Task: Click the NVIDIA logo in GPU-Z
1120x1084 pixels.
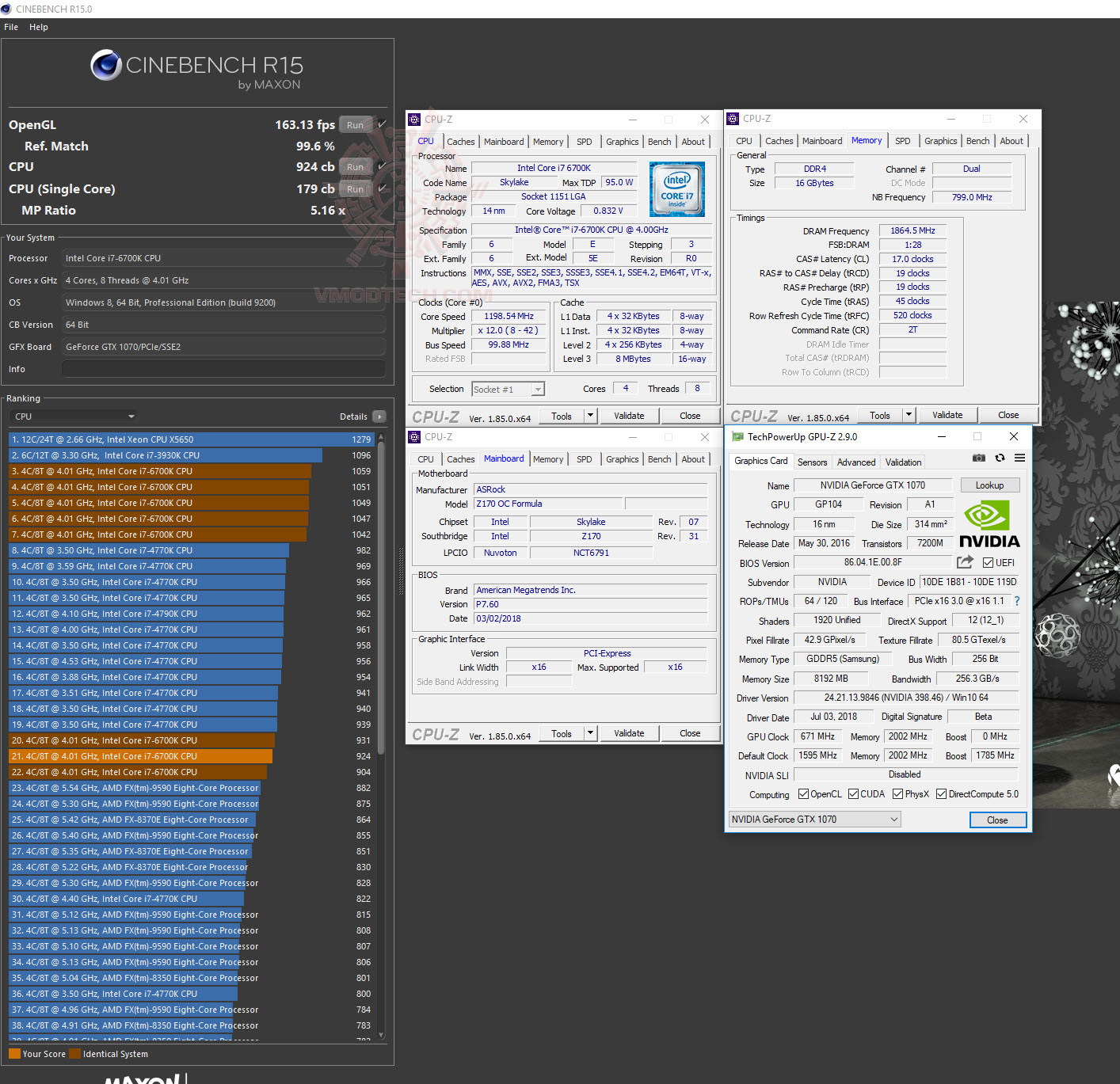Action: coord(989,523)
